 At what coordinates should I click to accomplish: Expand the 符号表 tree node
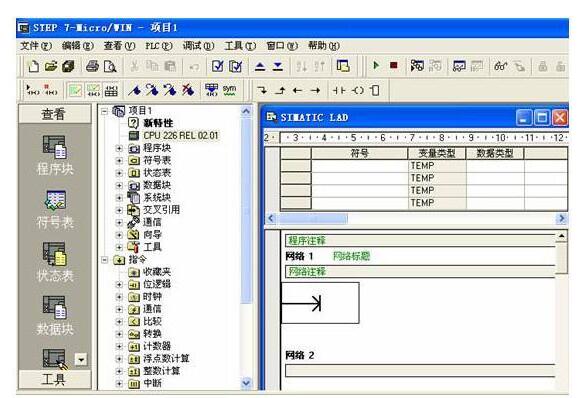coord(119,161)
